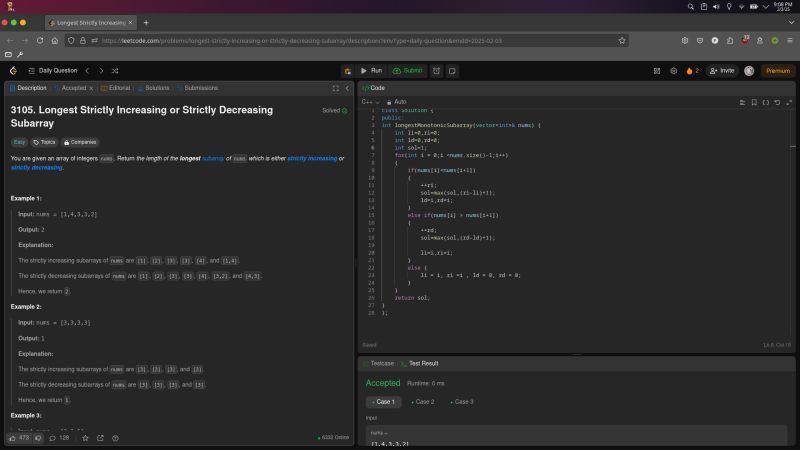Open macOS Spotlight search icon

tap(690, 7)
